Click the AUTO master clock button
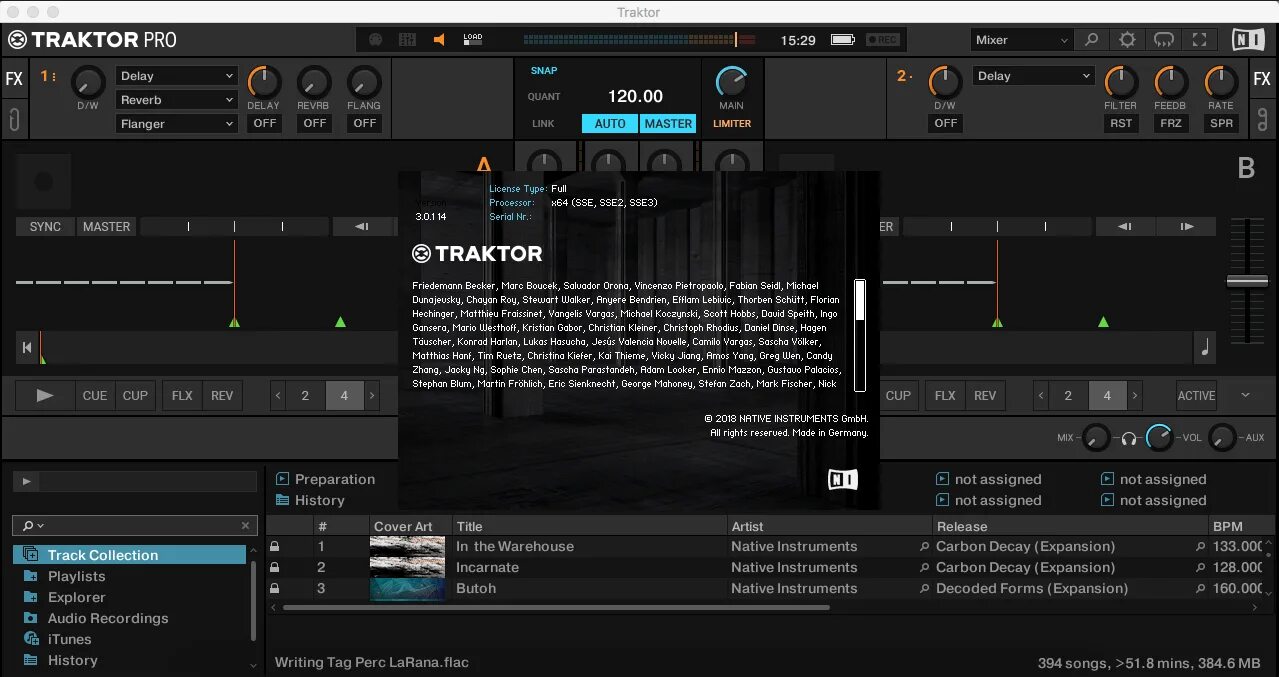 610,124
